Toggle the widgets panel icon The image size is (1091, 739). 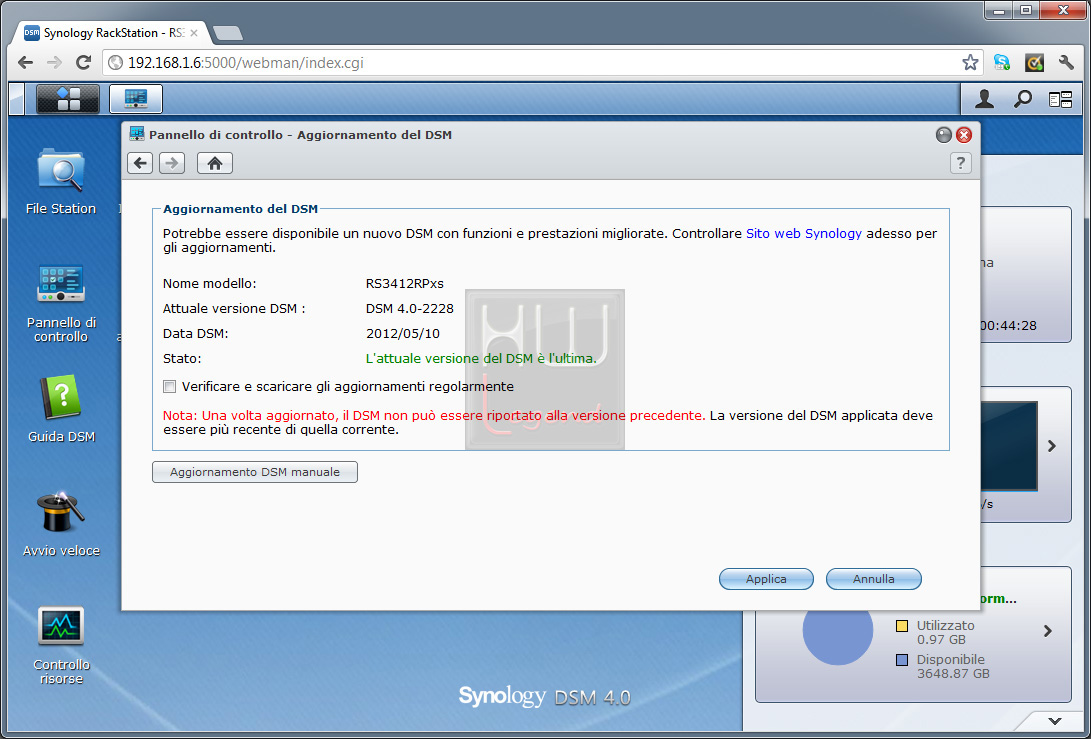click(1060, 100)
